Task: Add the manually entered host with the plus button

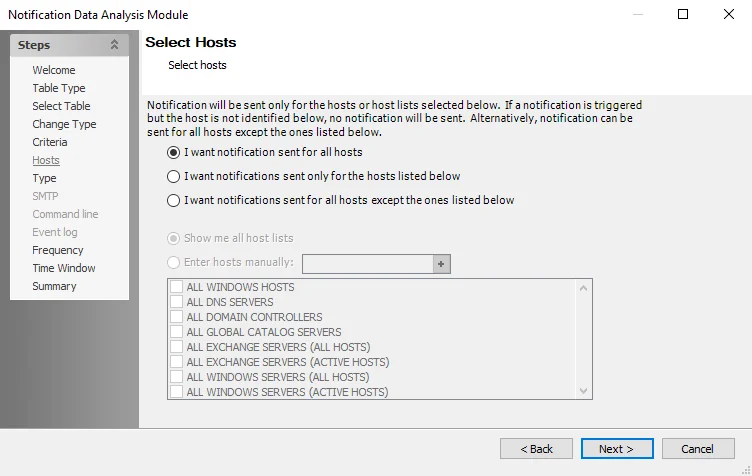Action: point(441,264)
